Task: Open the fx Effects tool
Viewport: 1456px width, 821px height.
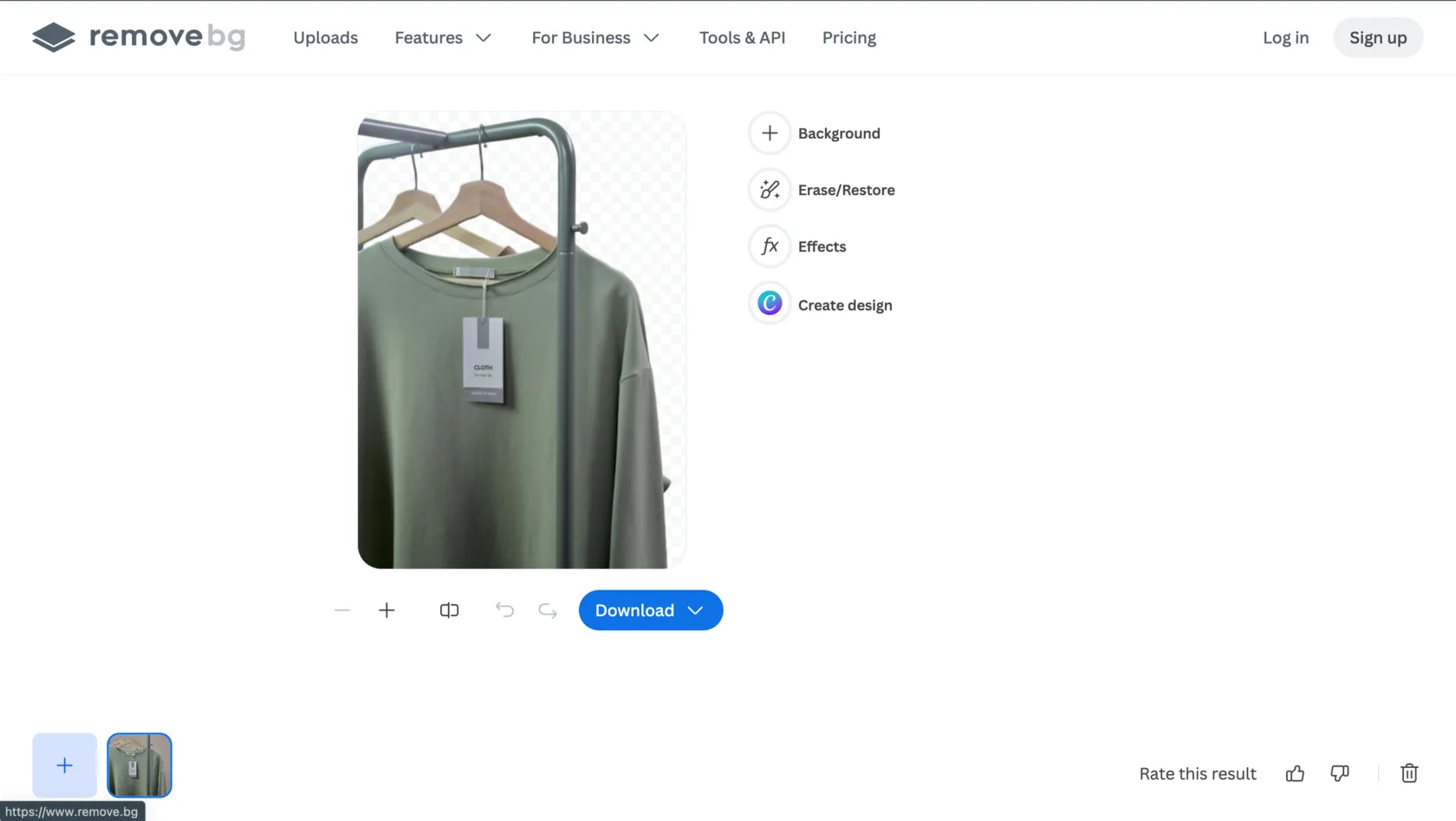Action: pyautogui.click(x=769, y=246)
